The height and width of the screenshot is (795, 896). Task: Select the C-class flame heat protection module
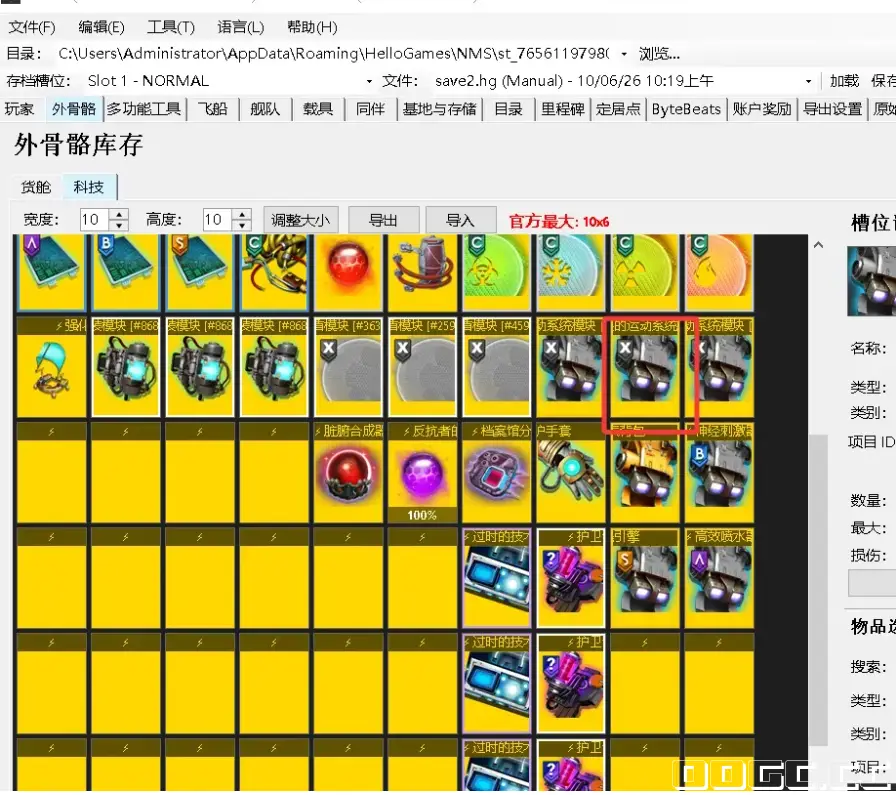click(x=719, y=272)
